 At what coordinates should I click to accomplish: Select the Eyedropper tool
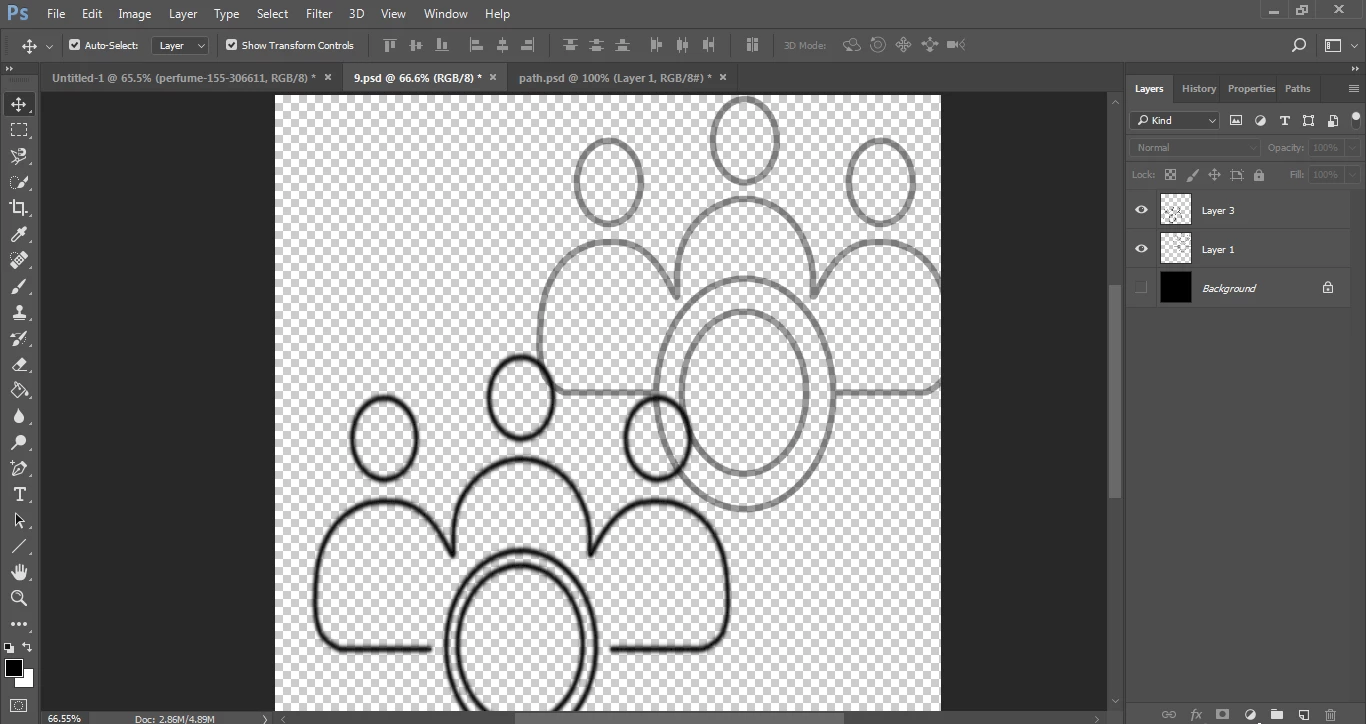(x=19, y=234)
